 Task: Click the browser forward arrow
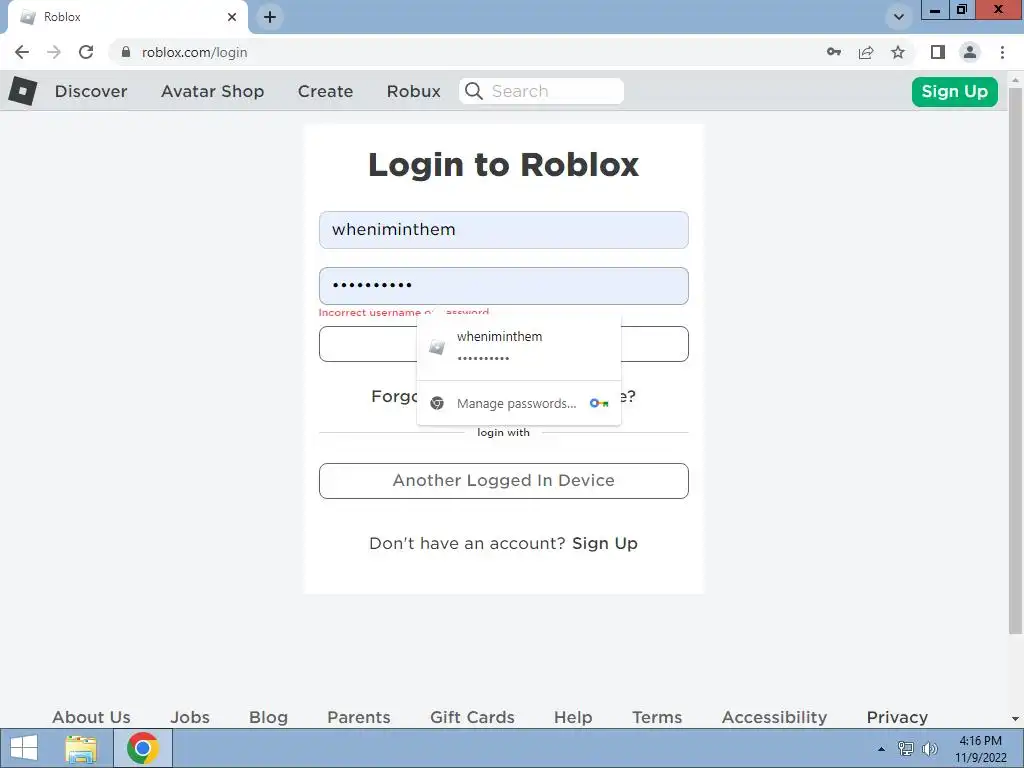pos(54,52)
